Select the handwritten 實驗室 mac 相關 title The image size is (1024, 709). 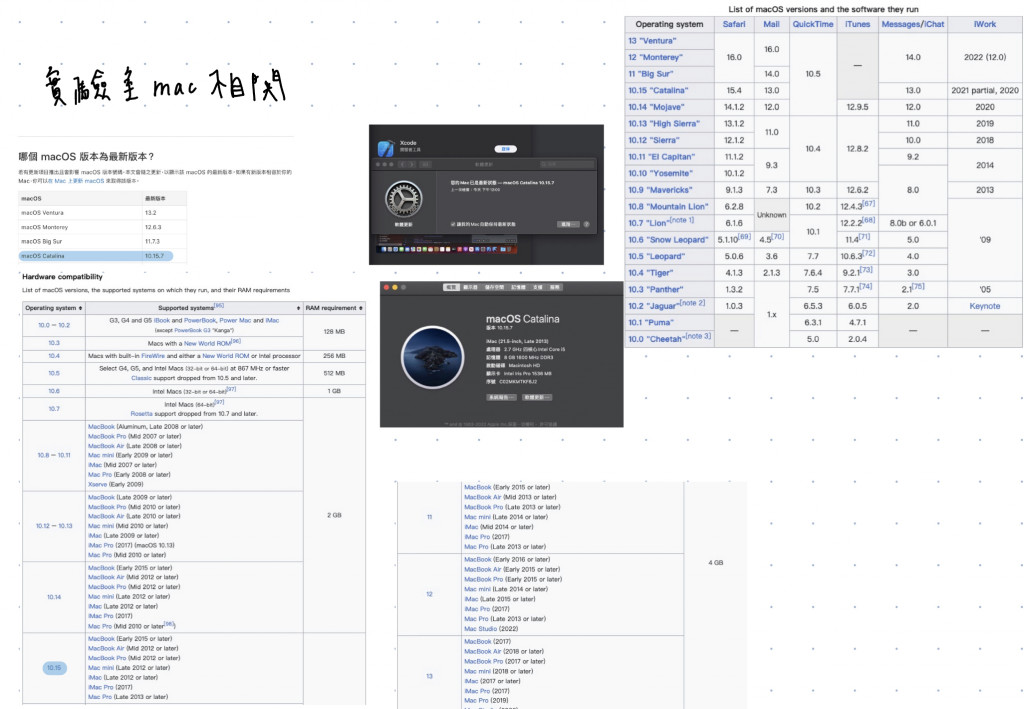pyautogui.click(x=165, y=86)
